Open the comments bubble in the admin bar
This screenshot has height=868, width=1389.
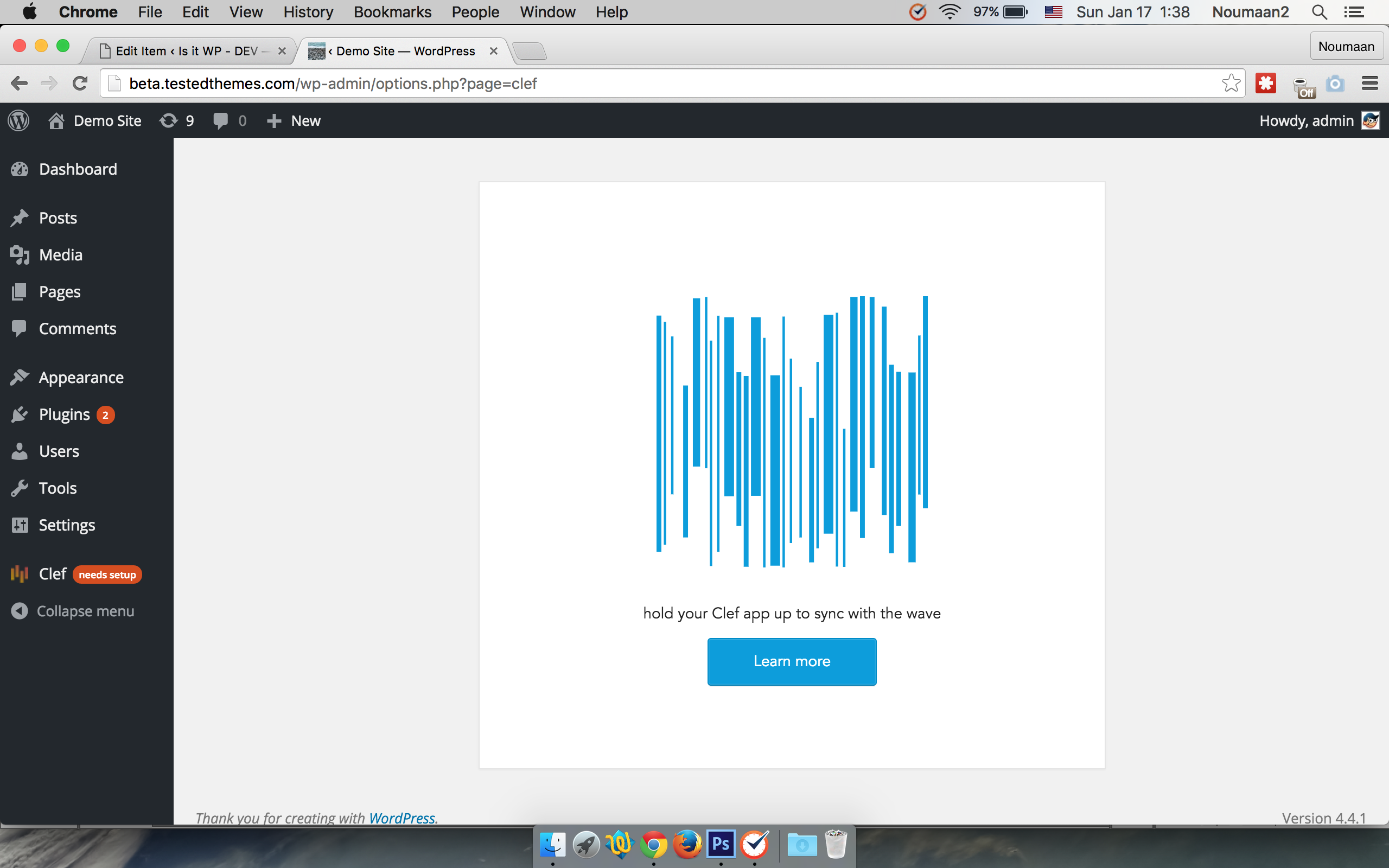point(230,120)
